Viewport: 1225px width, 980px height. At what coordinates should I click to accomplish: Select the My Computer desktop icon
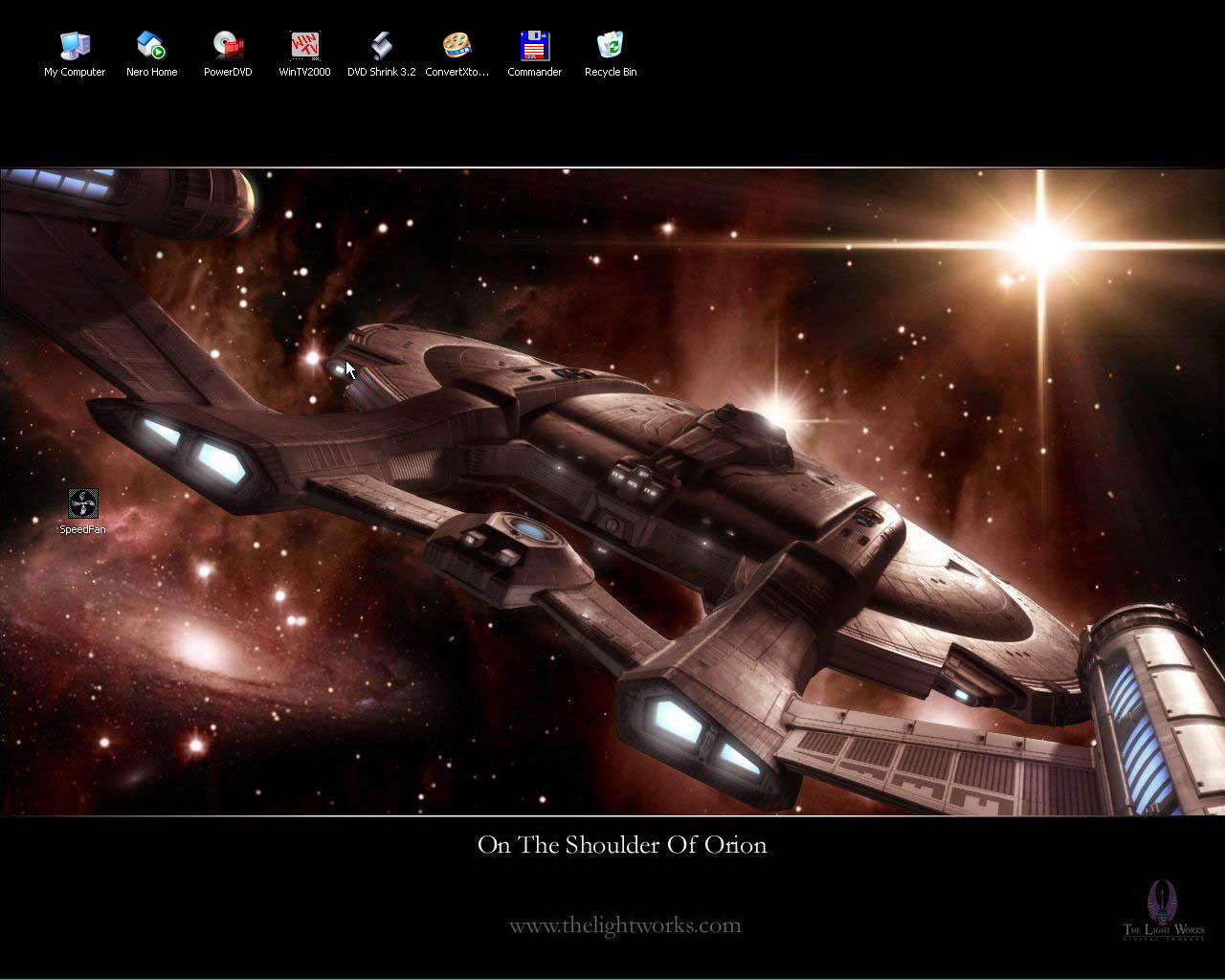click(75, 46)
